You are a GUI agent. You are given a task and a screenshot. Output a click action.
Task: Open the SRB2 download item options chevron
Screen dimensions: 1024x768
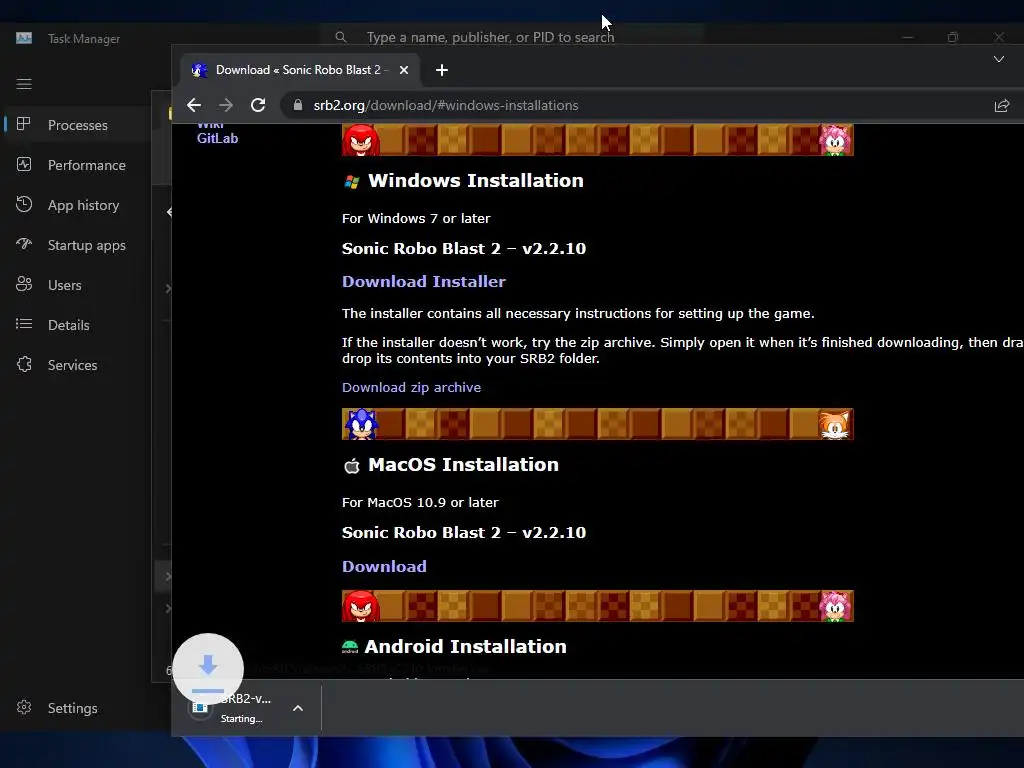[298, 708]
